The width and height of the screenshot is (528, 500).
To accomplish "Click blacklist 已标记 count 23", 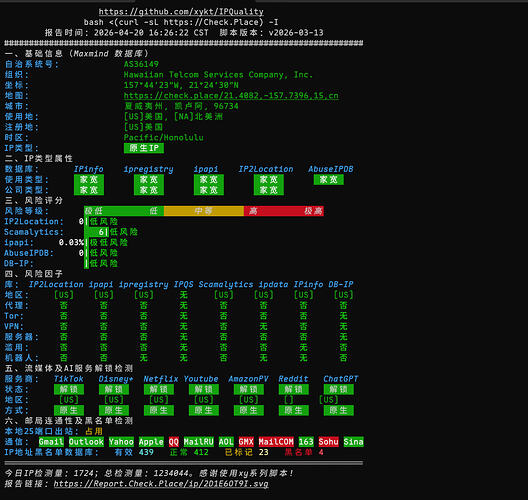I will 263,452.
